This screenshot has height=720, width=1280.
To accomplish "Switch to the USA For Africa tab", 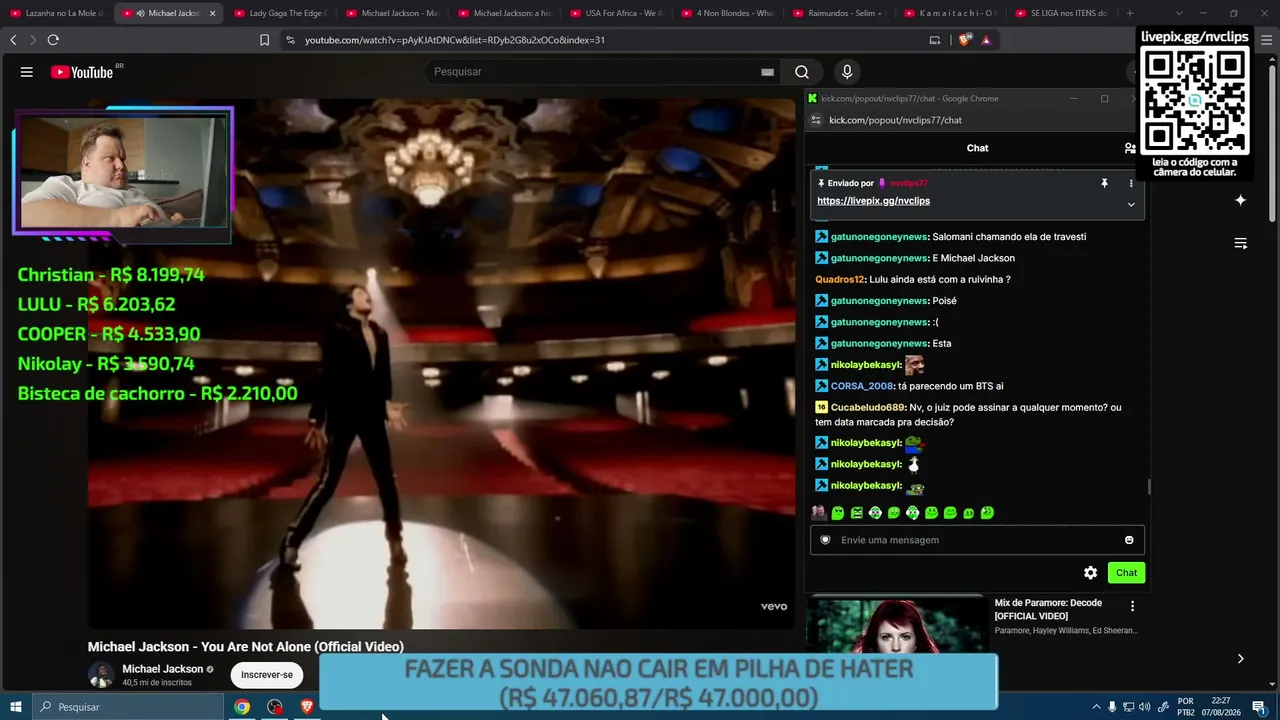I will tap(615, 13).
